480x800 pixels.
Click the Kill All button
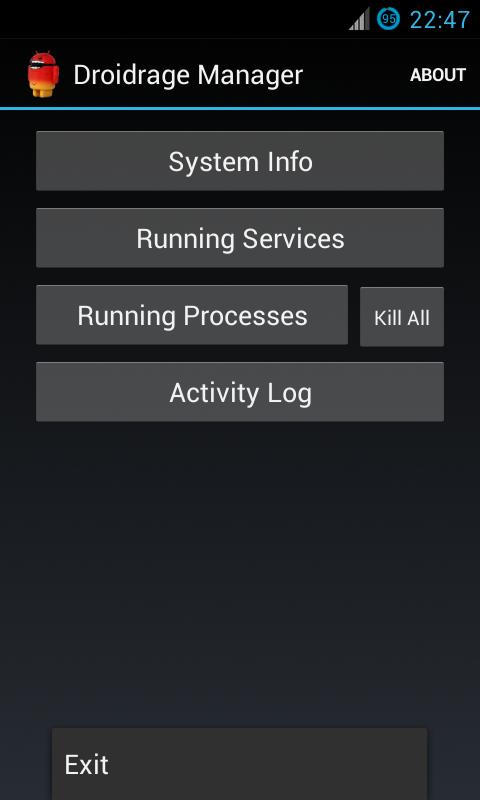tap(402, 317)
